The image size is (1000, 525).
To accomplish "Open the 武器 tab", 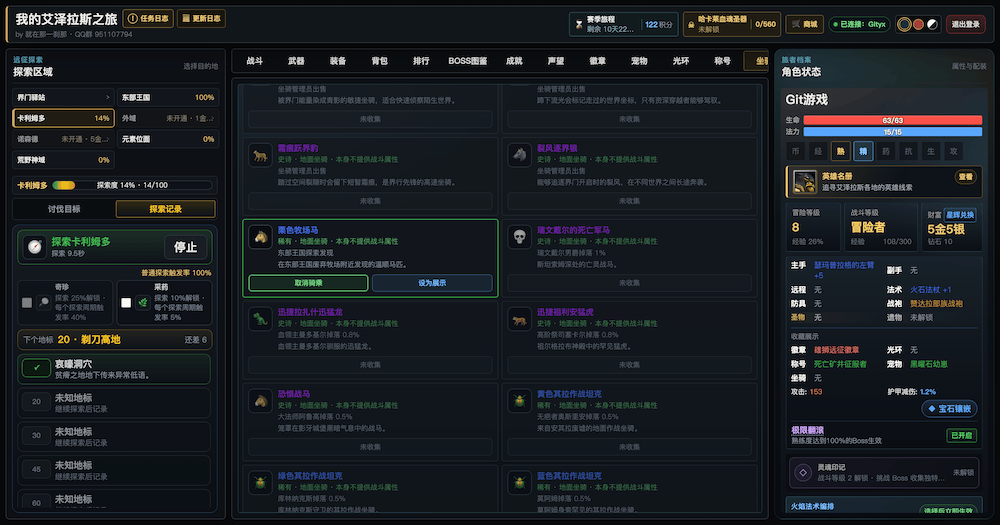I will (296, 61).
